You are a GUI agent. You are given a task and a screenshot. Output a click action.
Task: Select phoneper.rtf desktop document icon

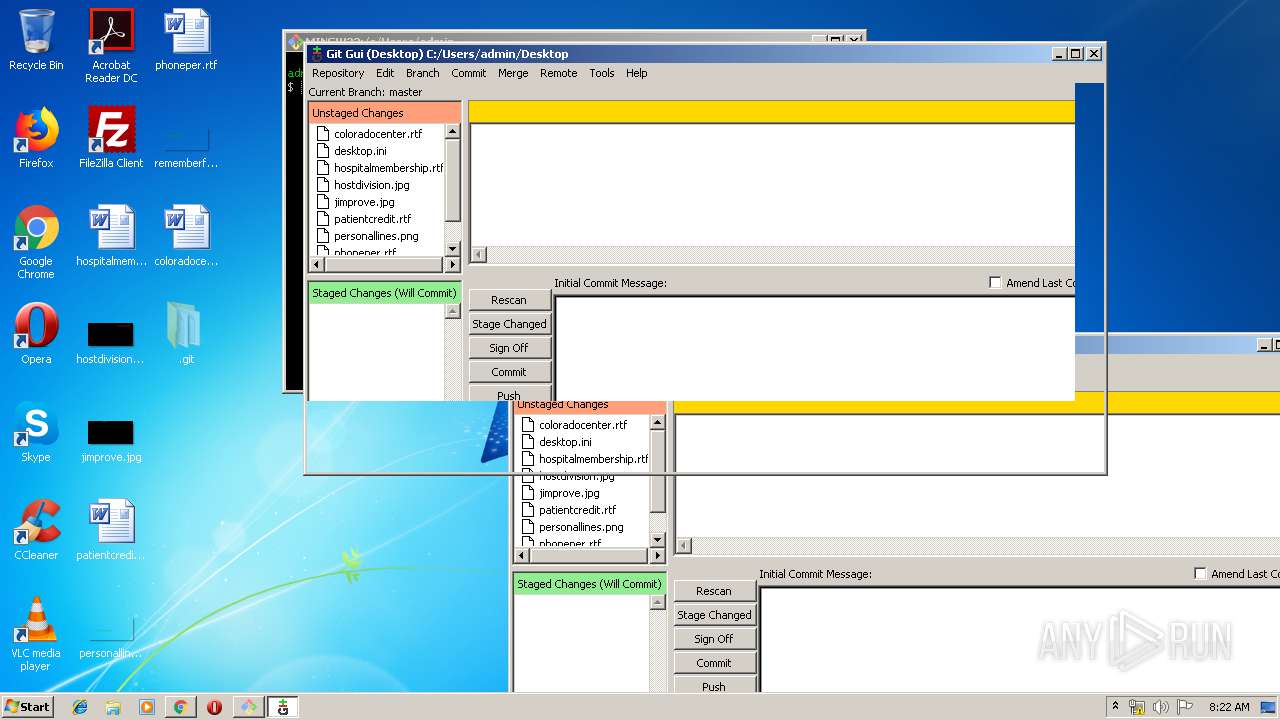tap(186, 42)
